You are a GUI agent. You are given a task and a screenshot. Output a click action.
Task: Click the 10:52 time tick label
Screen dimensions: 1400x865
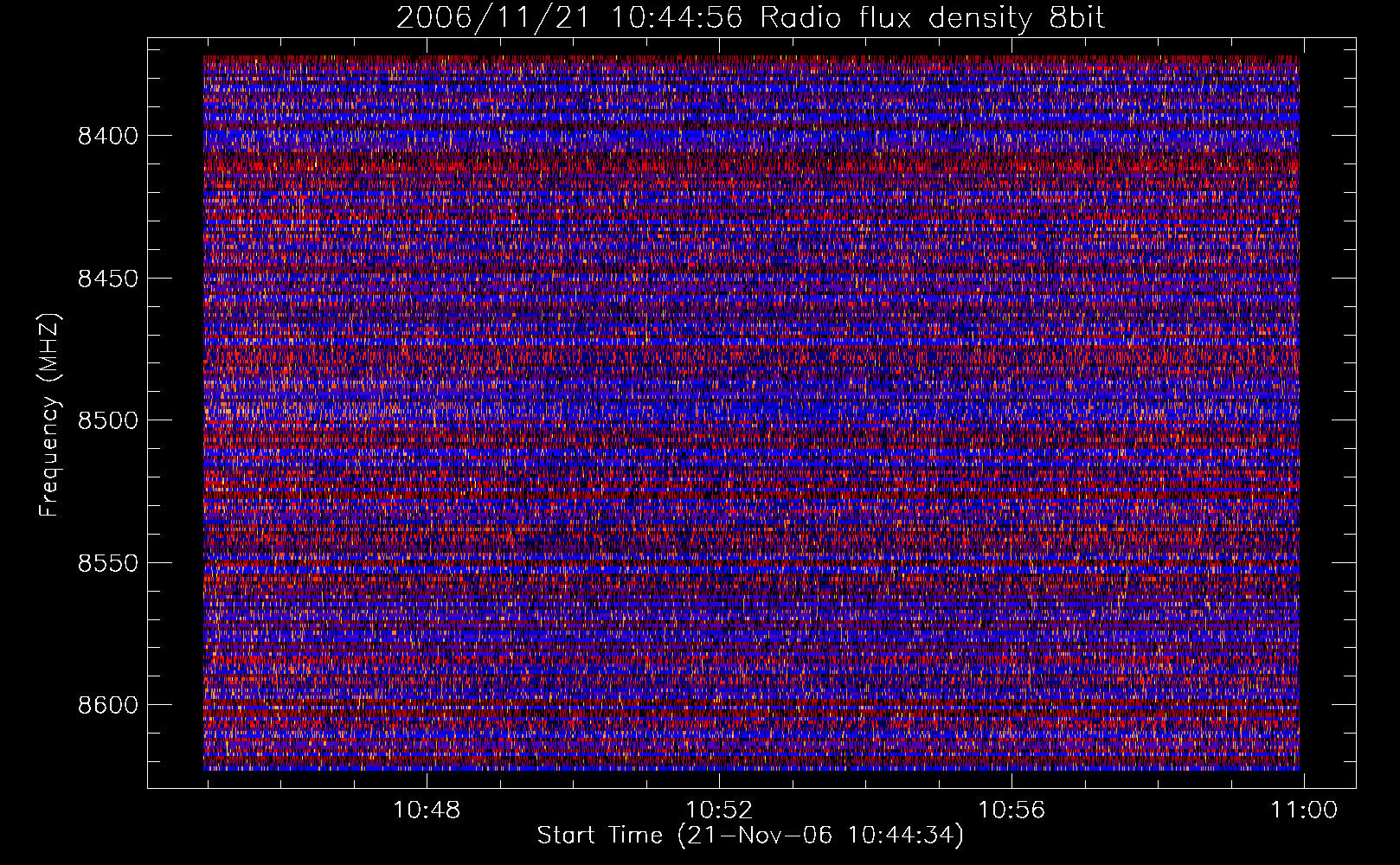[x=719, y=811]
